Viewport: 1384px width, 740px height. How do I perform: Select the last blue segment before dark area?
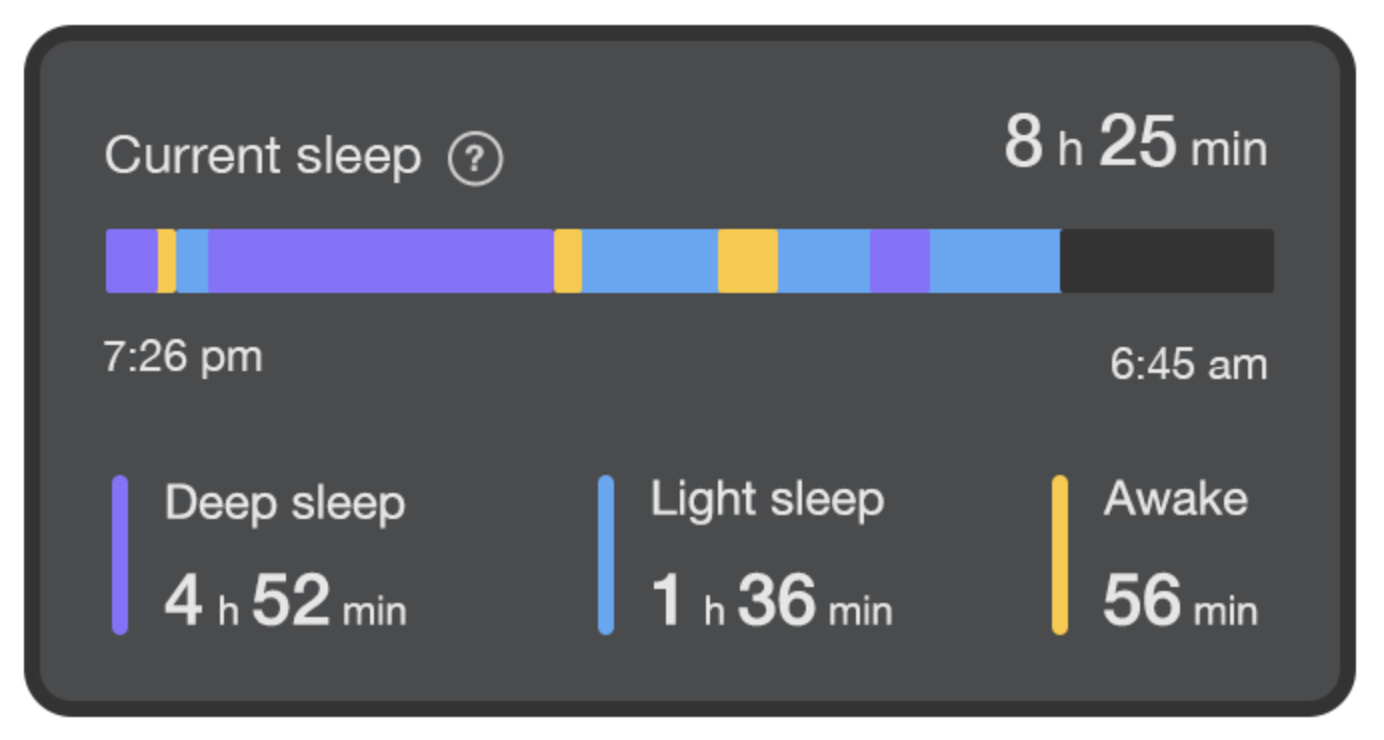click(995, 261)
